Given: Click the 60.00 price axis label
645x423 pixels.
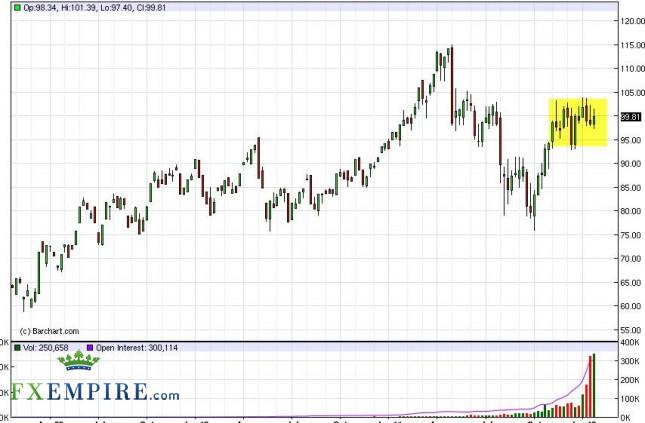Looking at the screenshot, I should [x=631, y=306].
